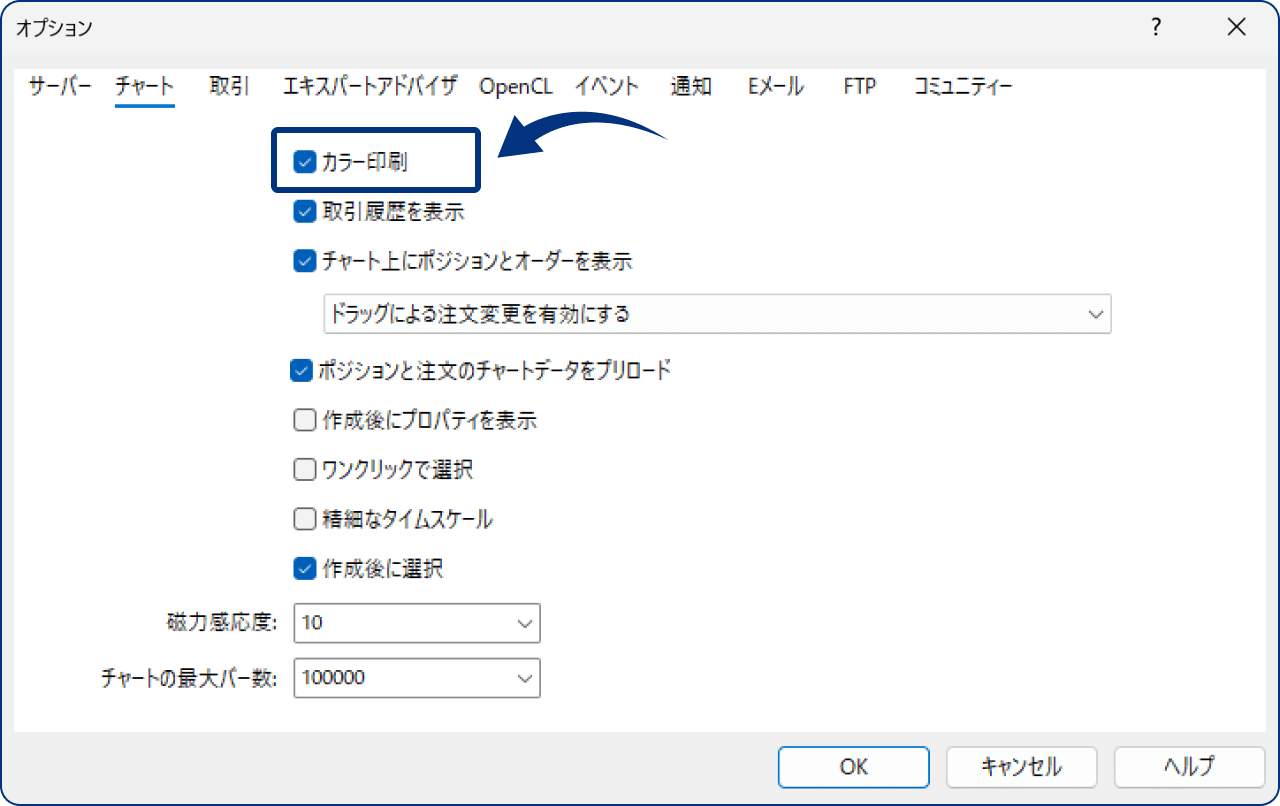Viewport: 1280px width, 806px height.
Task: Enable 作成後にプロパティを表示 option
Action: click(x=304, y=420)
